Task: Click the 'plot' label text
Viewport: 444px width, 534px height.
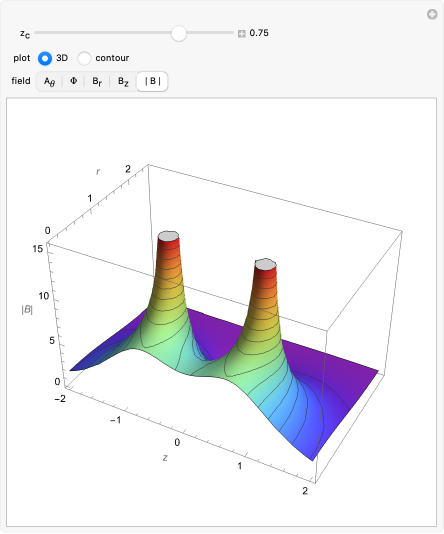Action: [x=22, y=58]
